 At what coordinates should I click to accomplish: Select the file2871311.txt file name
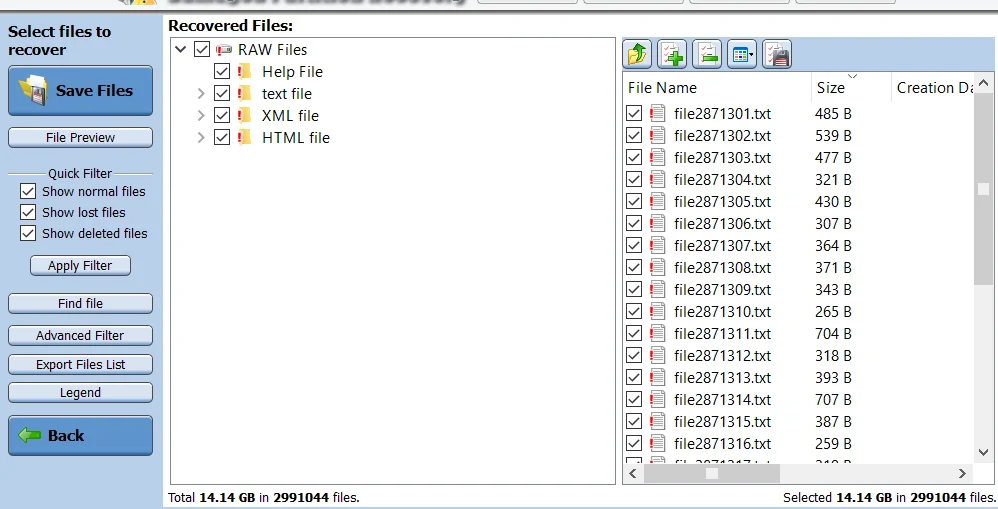tap(722, 333)
